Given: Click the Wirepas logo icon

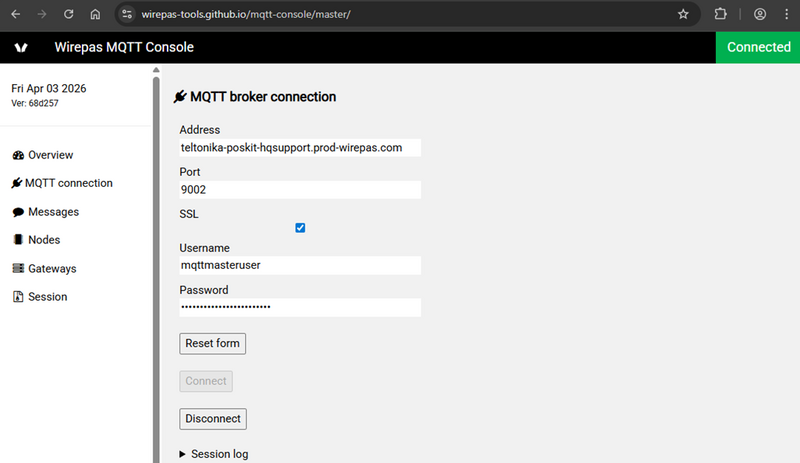Looking at the screenshot, I should pyautogui.click(x=21, y=47).
